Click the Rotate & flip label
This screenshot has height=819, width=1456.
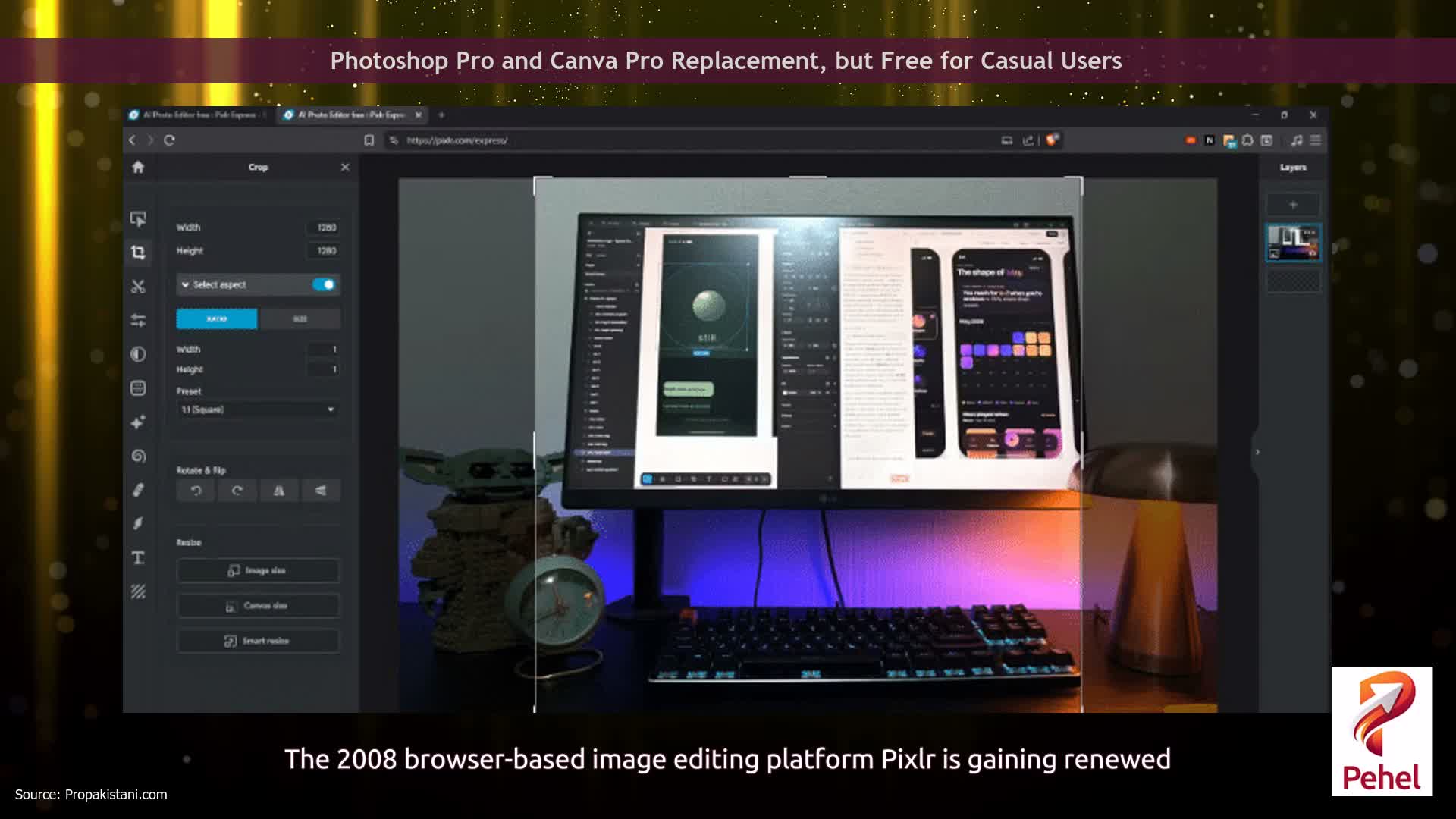coord(201,471)
